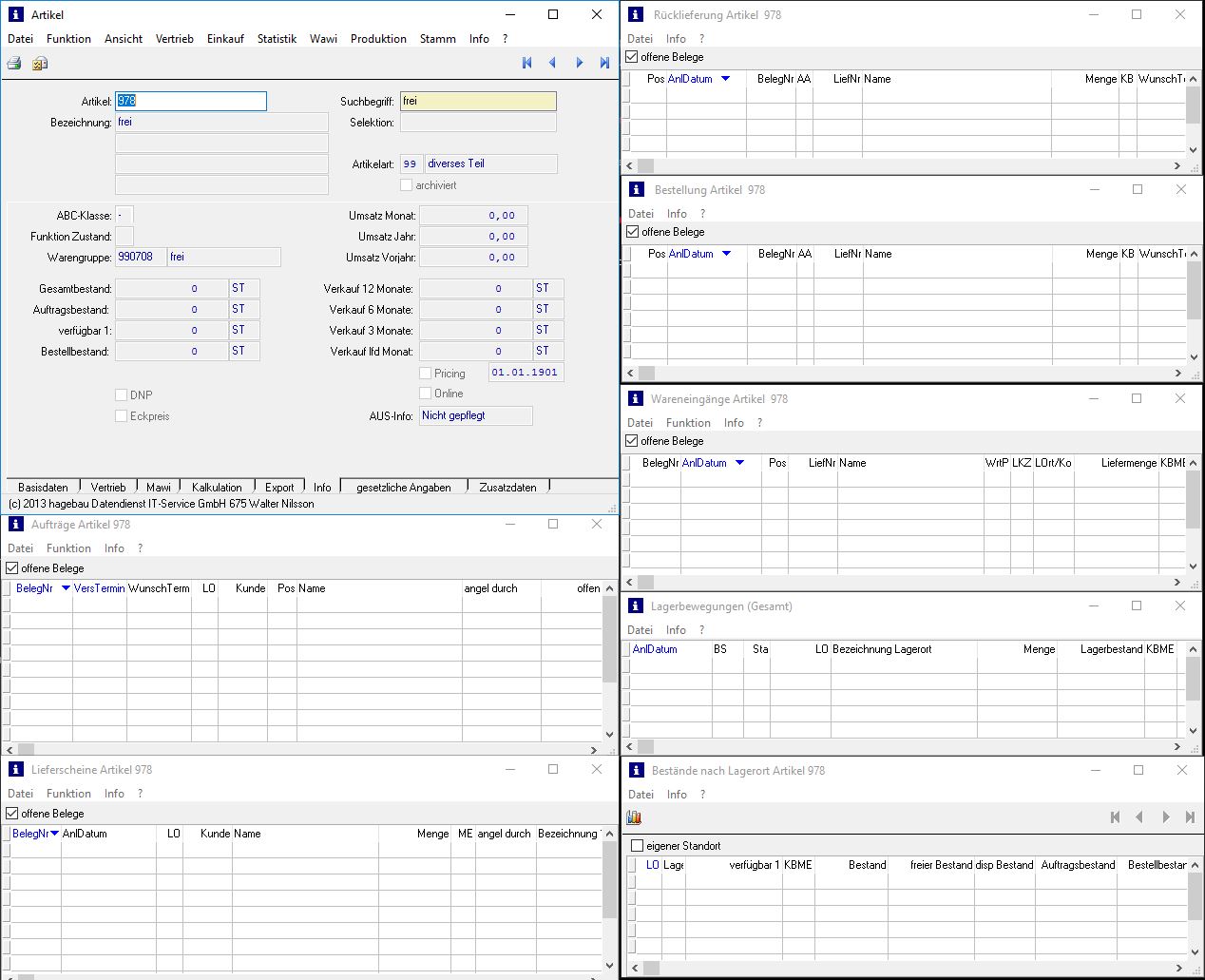Image resolution: width=1205 pixels, height=980 pixels.
Task: Toggle the Online checkbox
Action: (426, 394)
